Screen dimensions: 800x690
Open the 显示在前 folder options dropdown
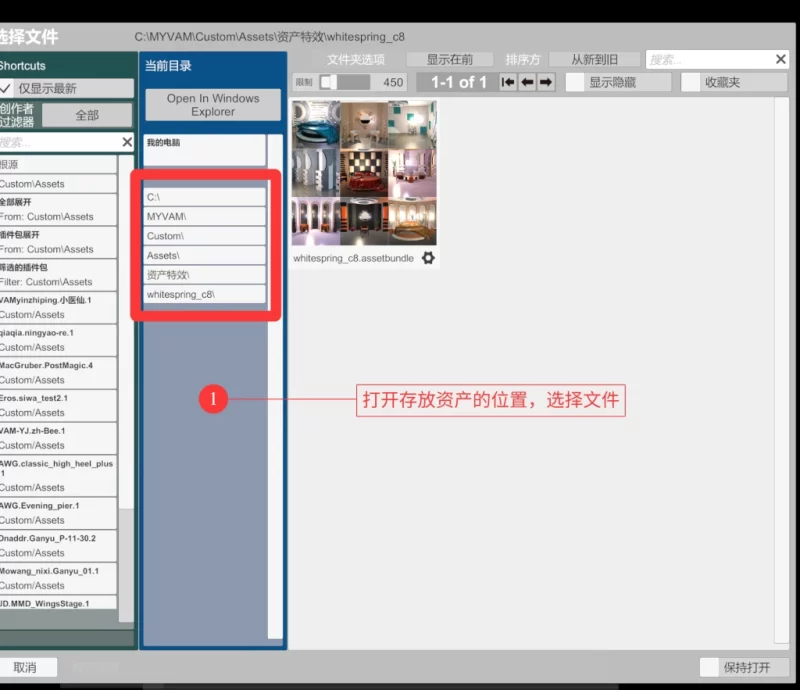click(449, 60)
